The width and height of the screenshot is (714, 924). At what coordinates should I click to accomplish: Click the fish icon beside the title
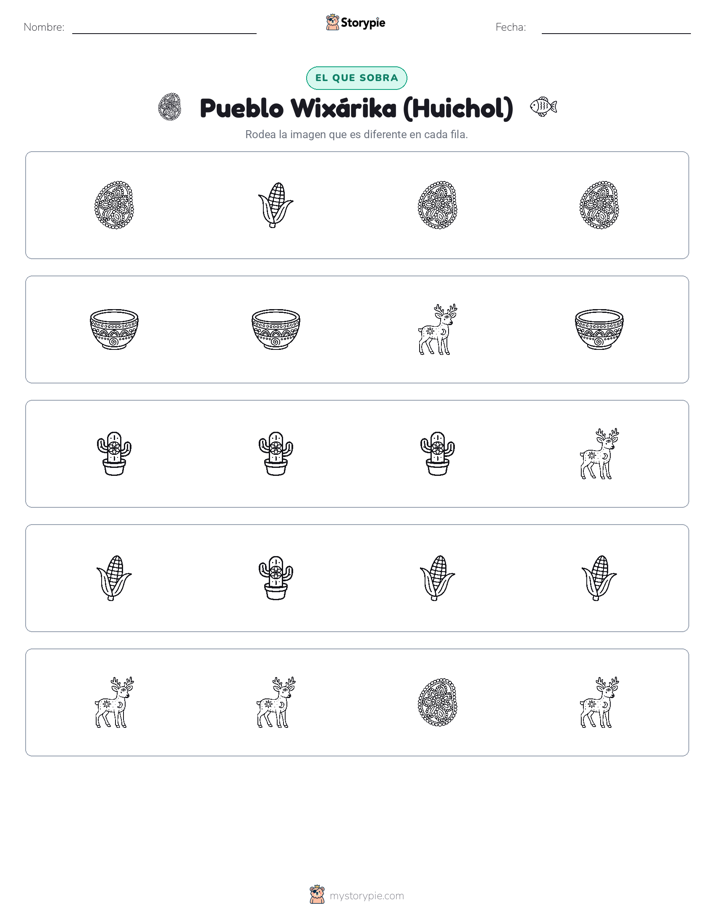(543, 107)
